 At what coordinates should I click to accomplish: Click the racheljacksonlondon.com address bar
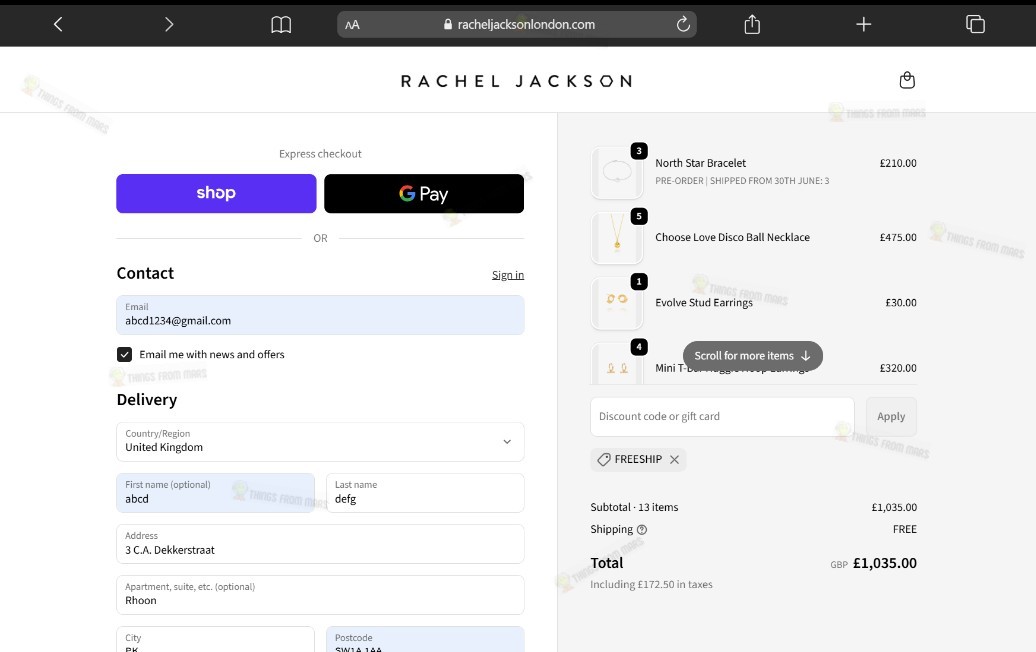point(517,24)
